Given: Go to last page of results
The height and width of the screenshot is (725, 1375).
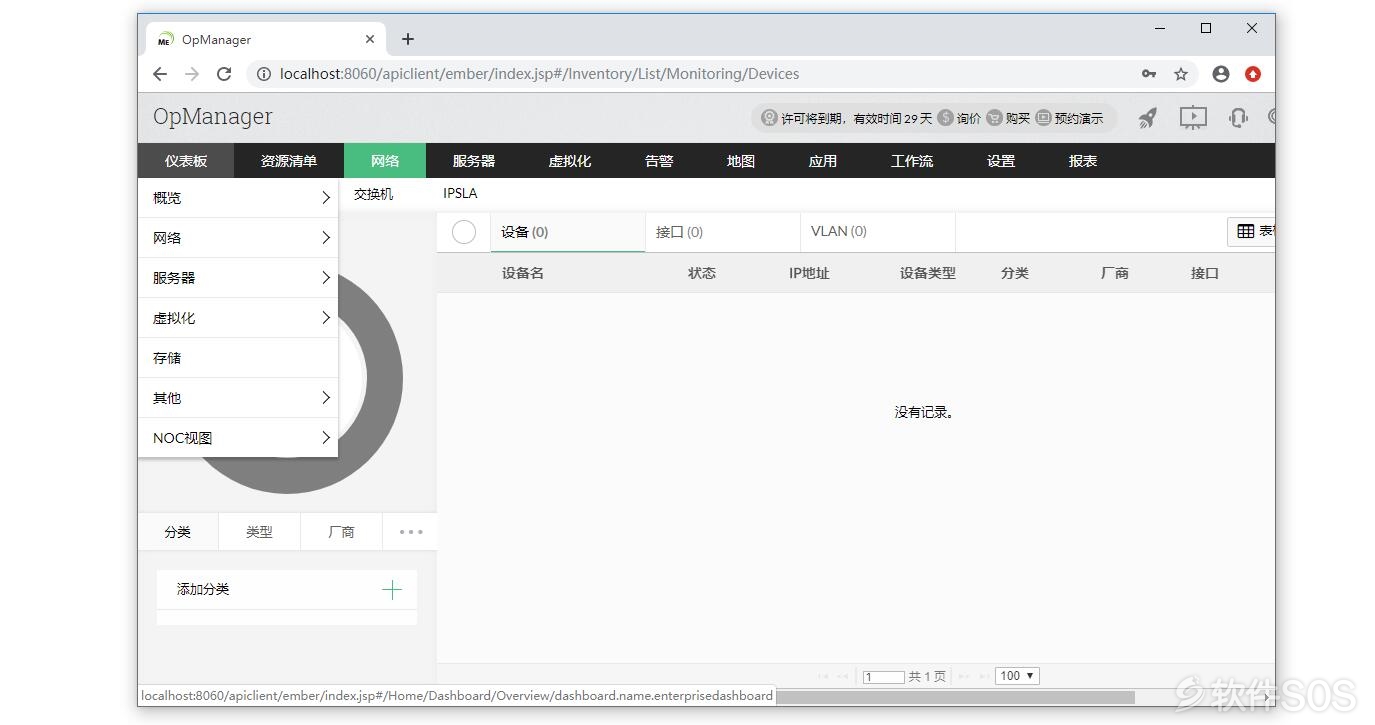Looking at the screenshot, I should [984, 677].
